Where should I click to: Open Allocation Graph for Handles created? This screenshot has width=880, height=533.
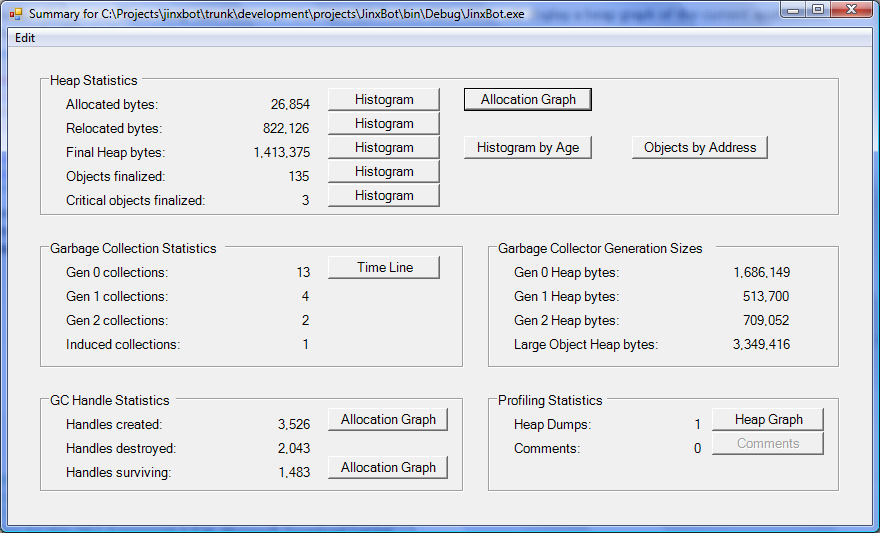[x=388, y=420]
